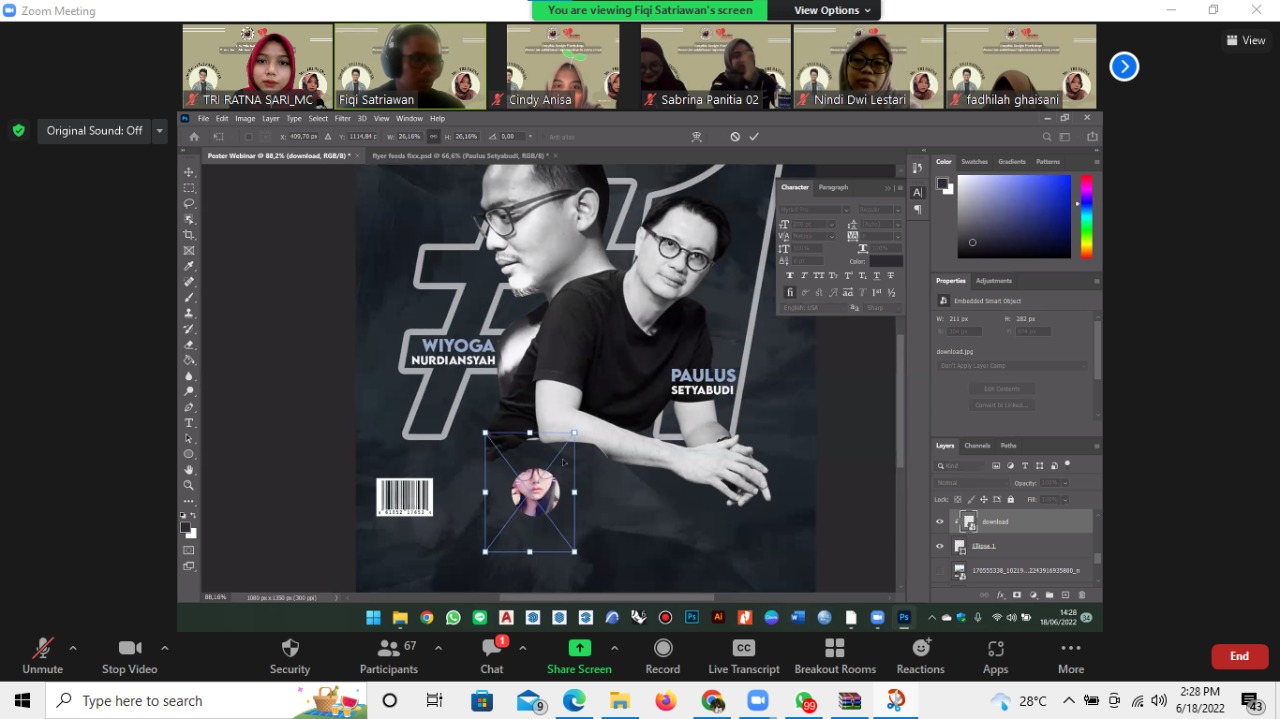
Task: Add layer style fx icon
Action: (x=1000, y=595)
